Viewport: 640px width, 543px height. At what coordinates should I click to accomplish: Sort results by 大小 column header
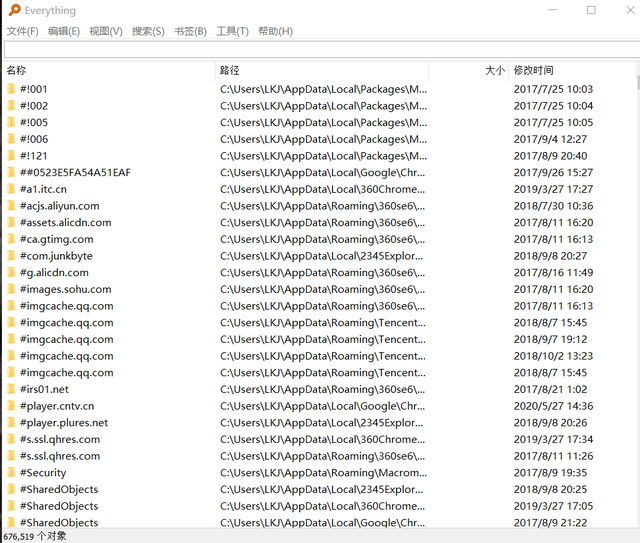(x=468, y=70)
